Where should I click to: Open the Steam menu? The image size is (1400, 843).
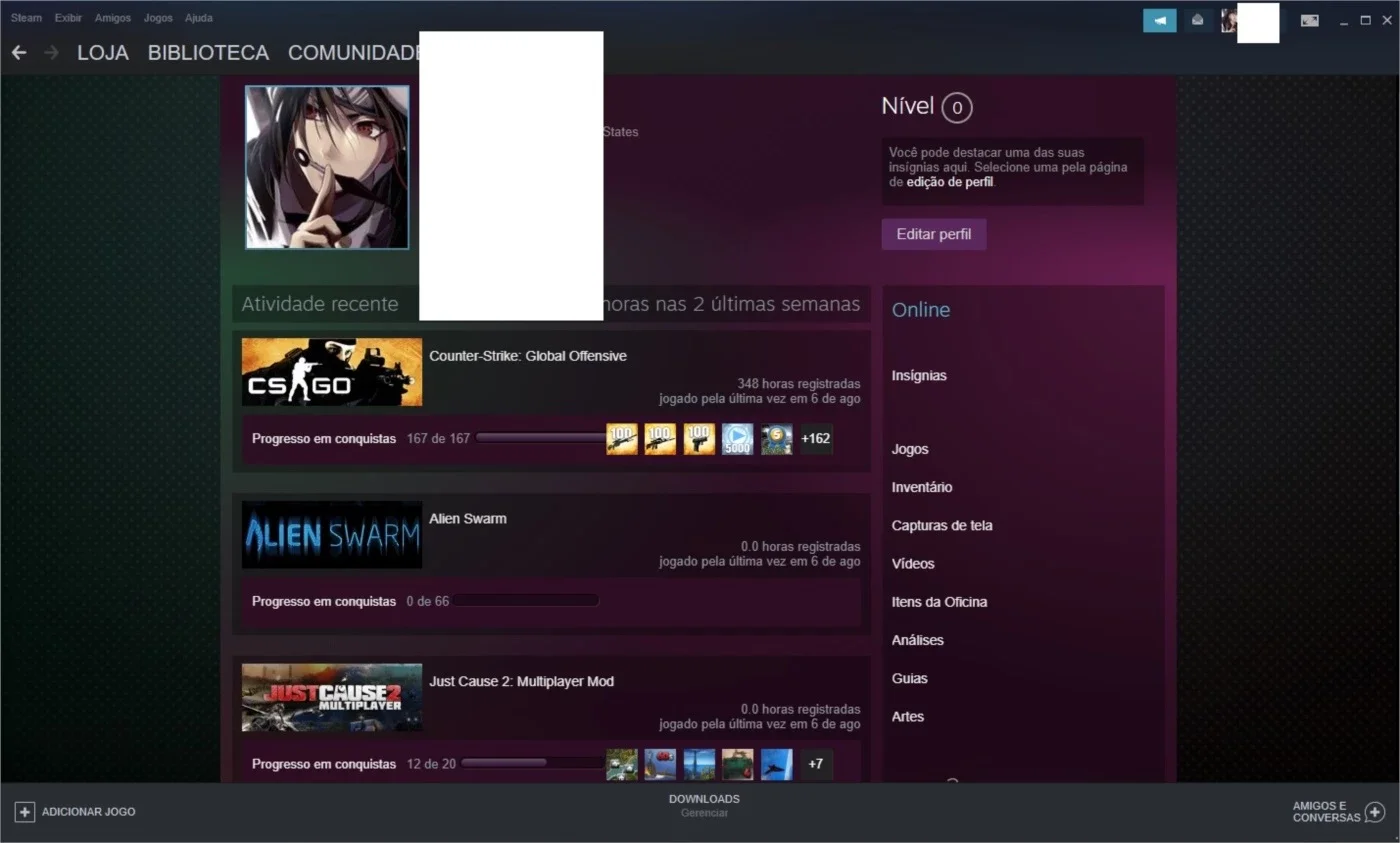27,18
